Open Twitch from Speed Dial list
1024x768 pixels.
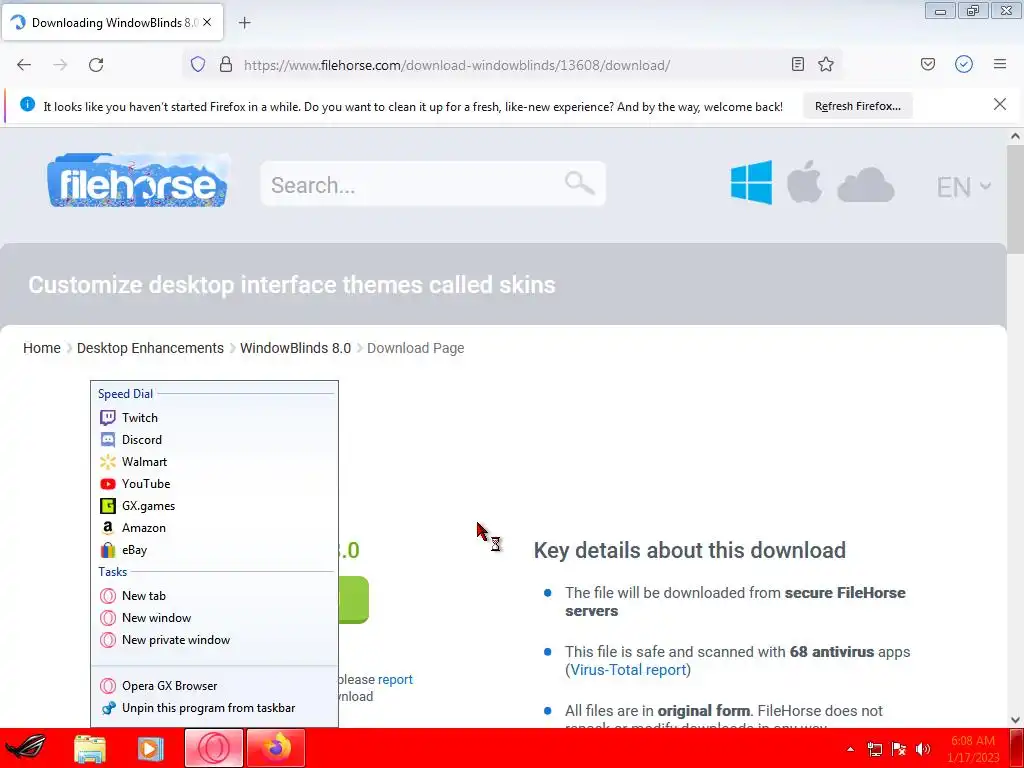point(214,417)
